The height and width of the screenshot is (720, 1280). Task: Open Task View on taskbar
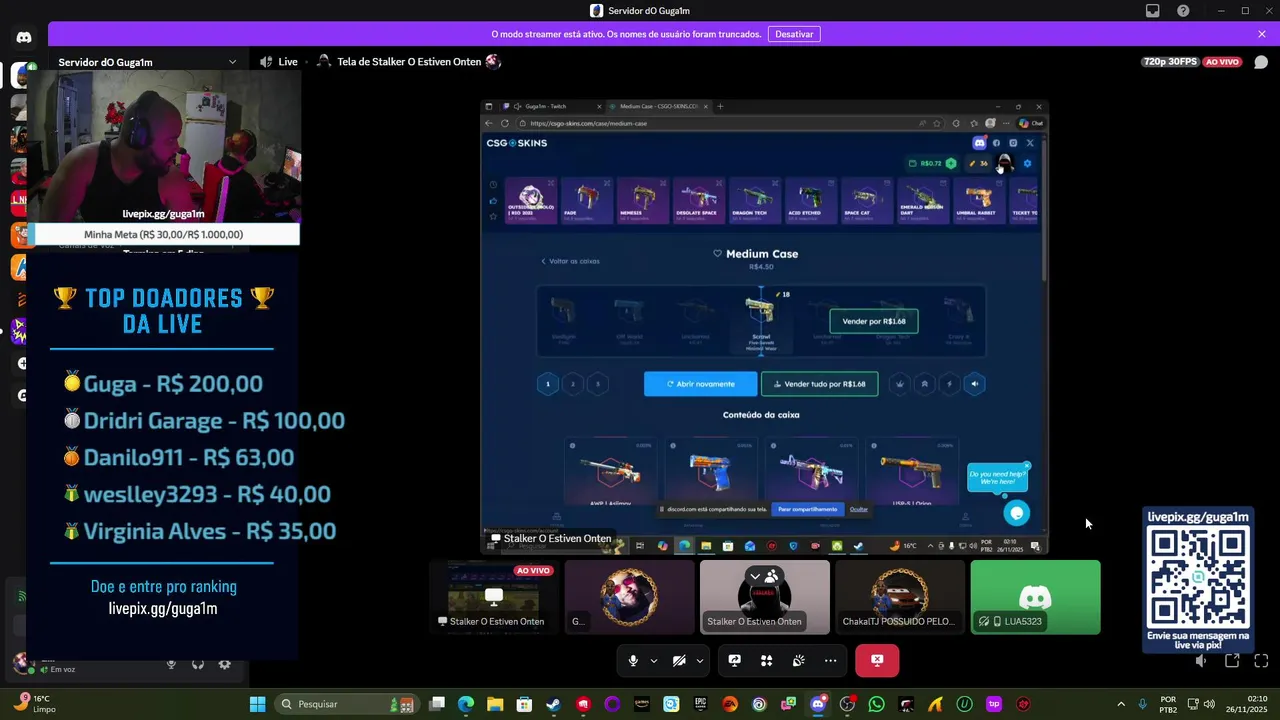[x=437, y=704]
